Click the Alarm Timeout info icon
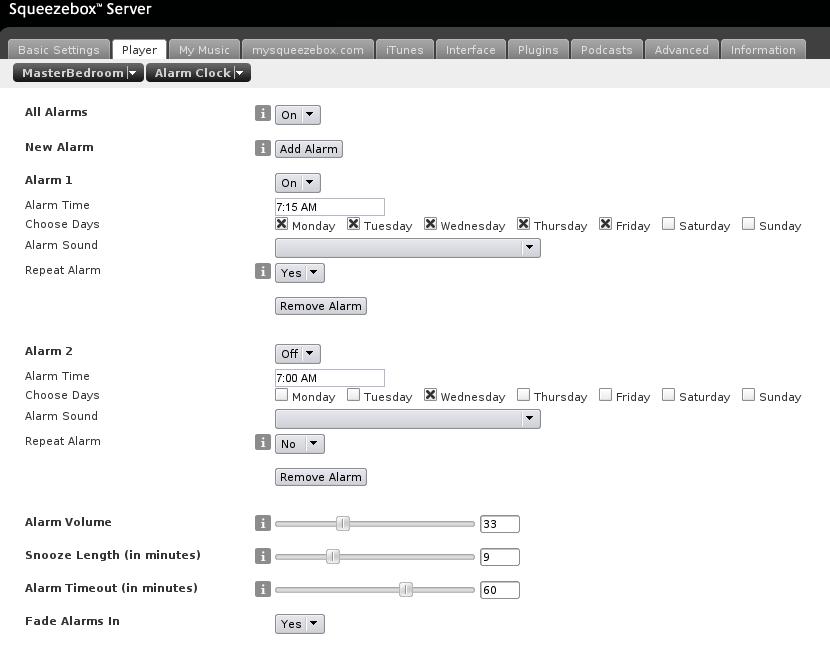 coord(263,589)
